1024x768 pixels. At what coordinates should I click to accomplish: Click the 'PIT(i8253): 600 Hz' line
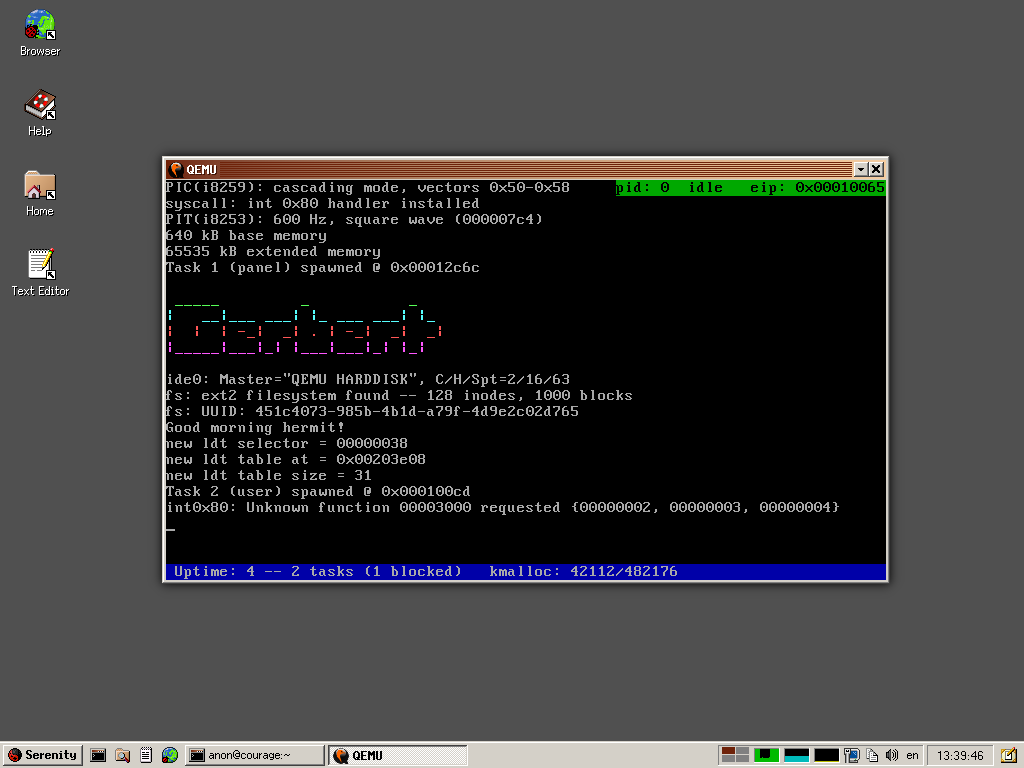pyautogui.click(x=354, y=219)
